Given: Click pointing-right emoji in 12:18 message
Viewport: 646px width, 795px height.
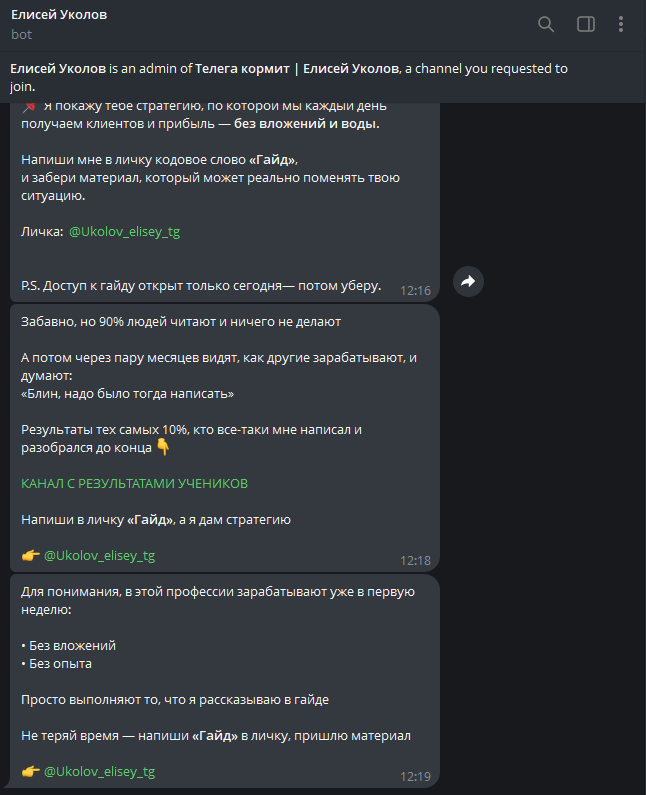Looking at the screenshot, I should coord(30,555).
